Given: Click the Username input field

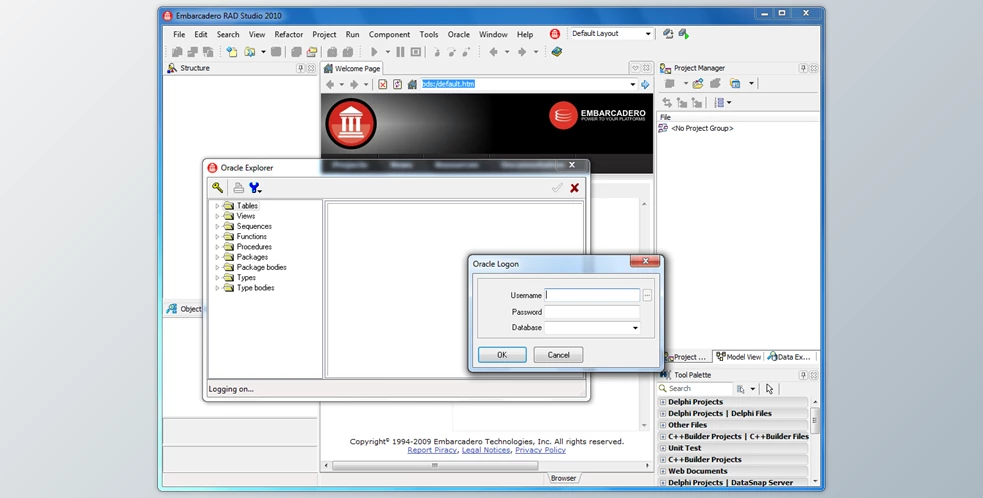Looking at the screenshot, I should click(592, 295).
